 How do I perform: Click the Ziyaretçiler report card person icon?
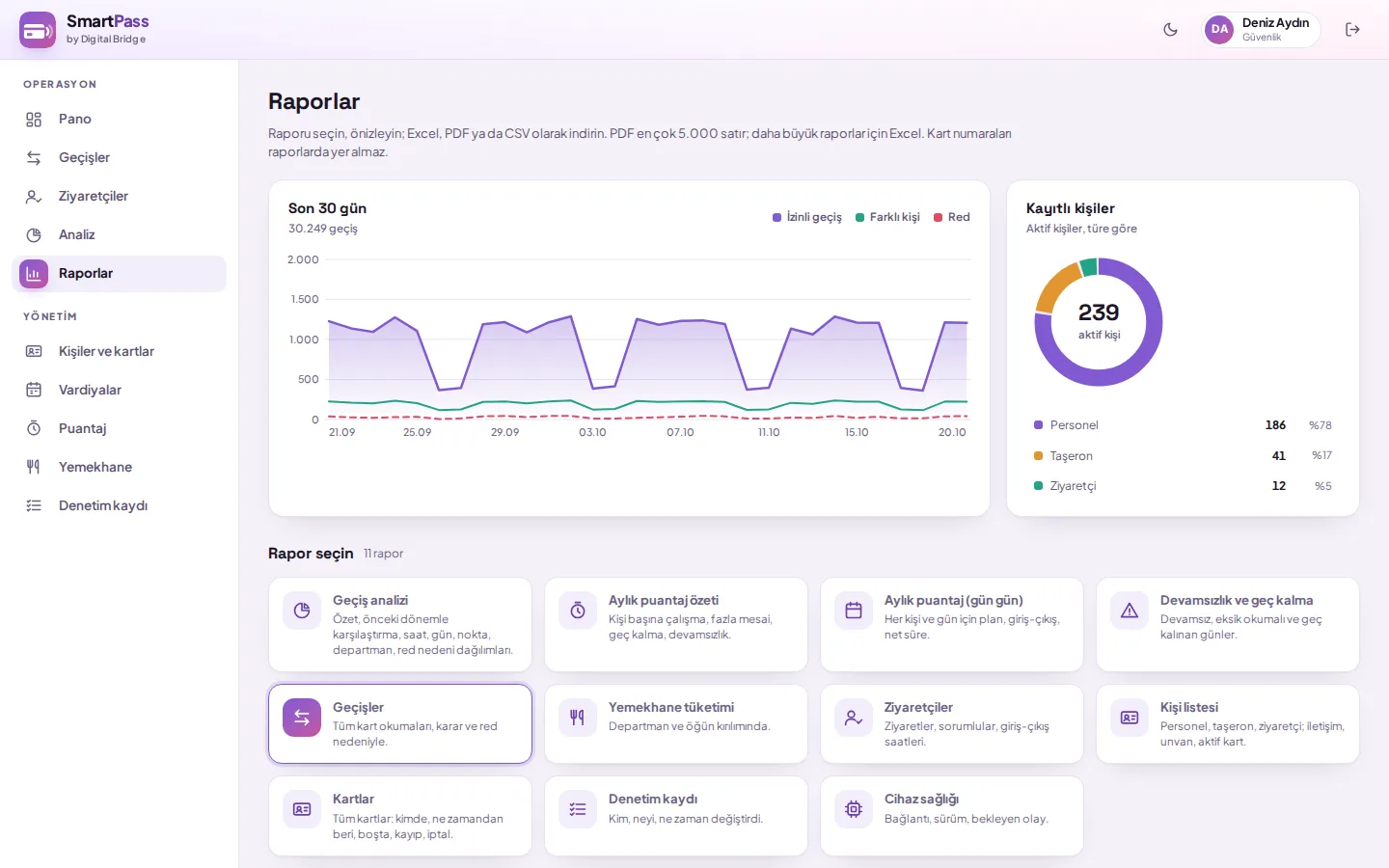pos(854,718)
